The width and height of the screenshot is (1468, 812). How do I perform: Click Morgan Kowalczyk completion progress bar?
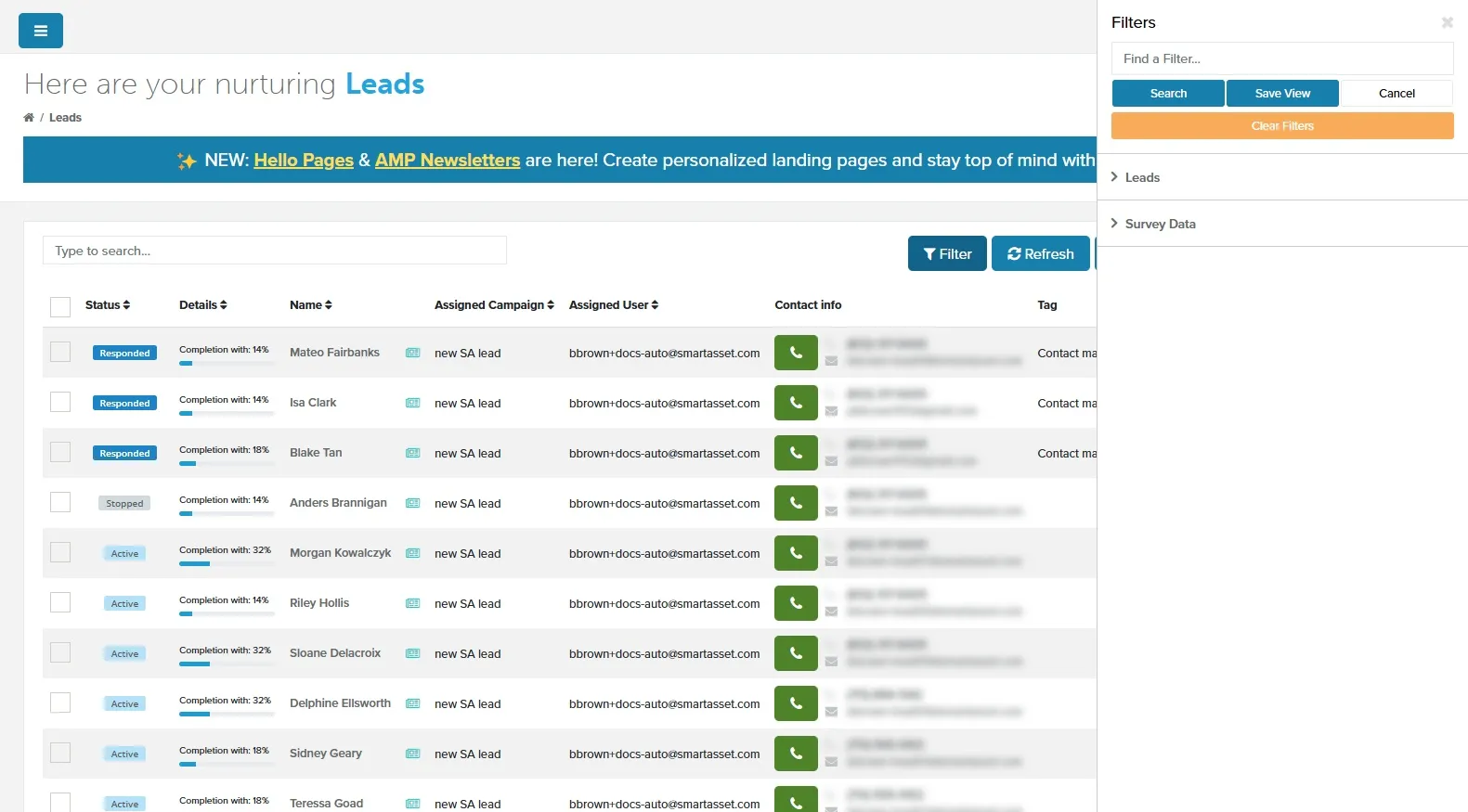click(227, 564)
